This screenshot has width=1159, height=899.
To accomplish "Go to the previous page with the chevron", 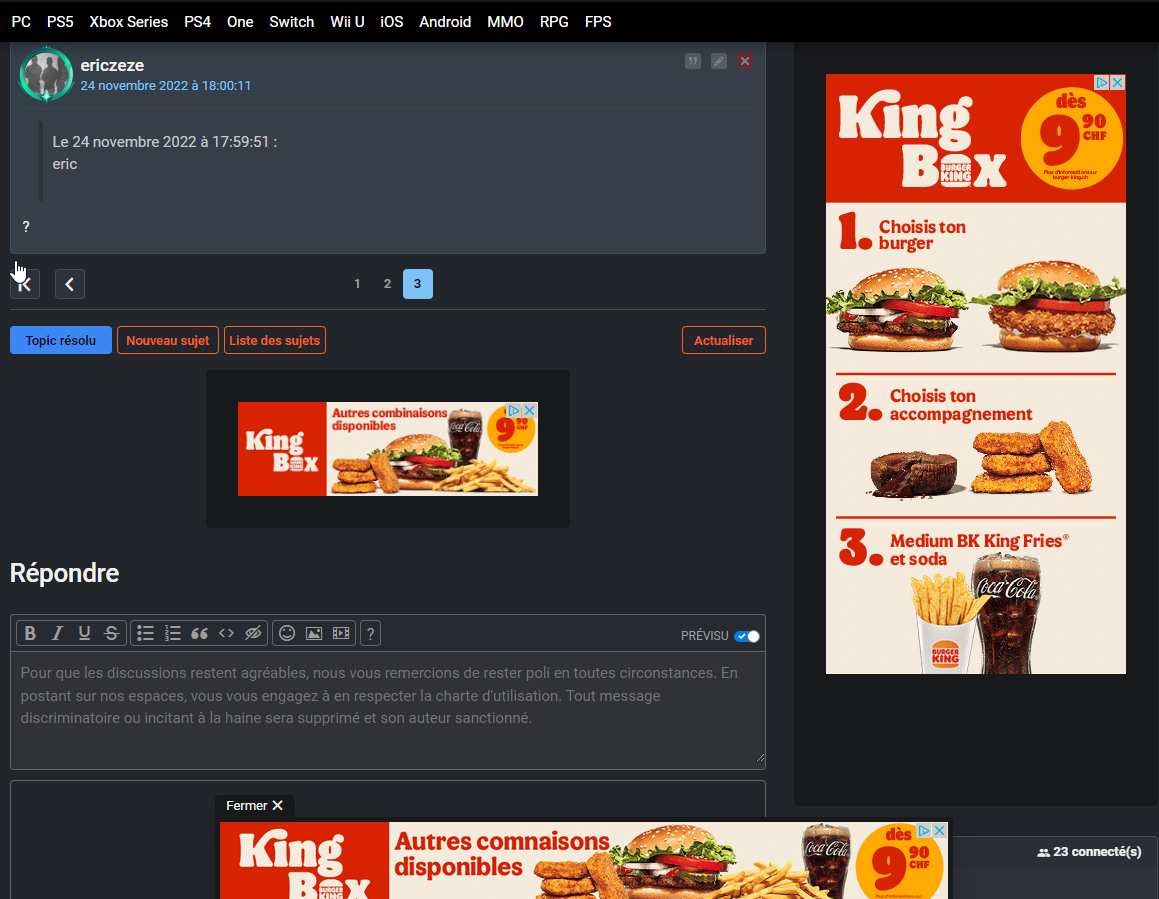I will tap(70, 284).
